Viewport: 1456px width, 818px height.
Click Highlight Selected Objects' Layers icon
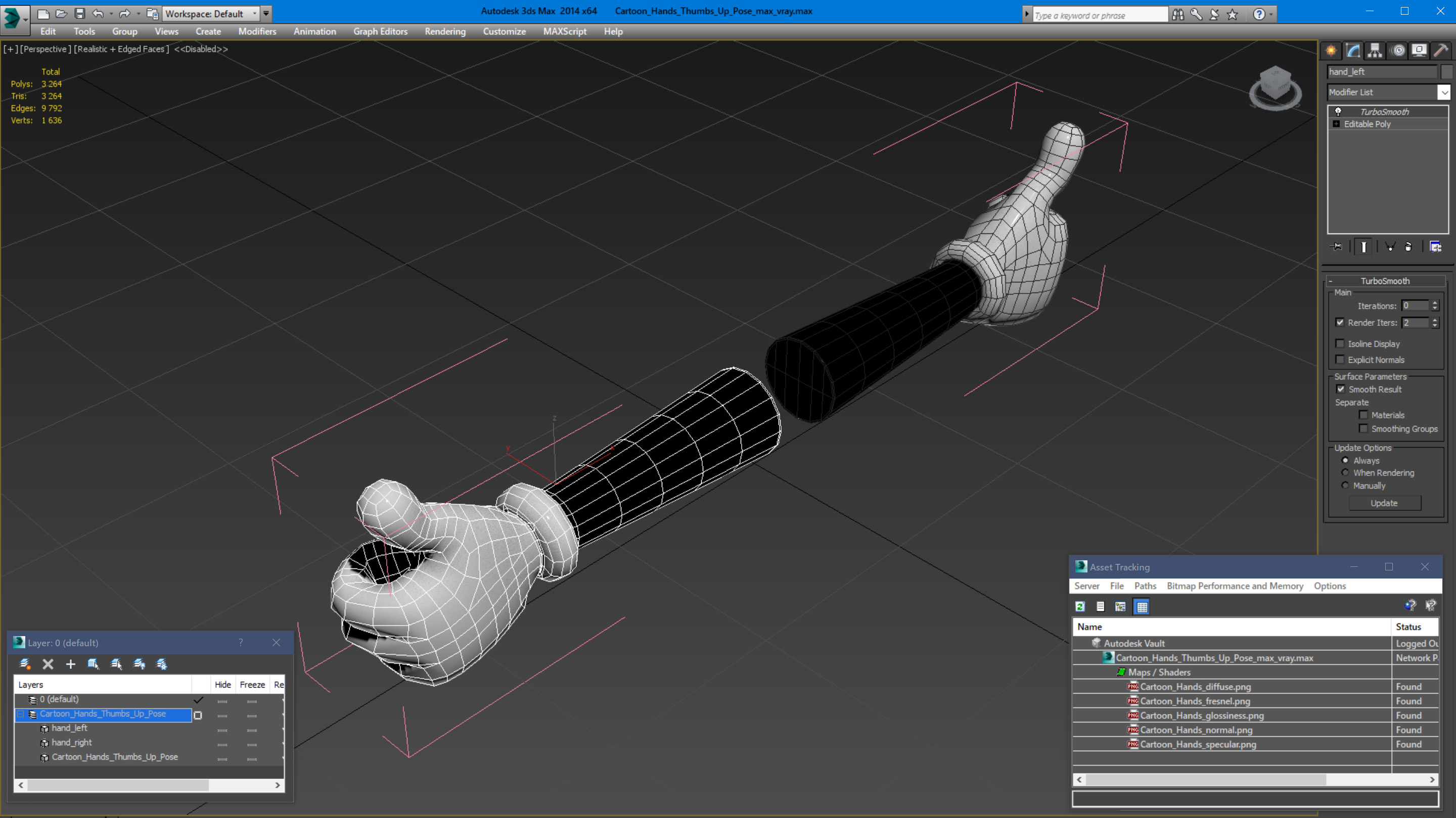(x=116, y=664)
